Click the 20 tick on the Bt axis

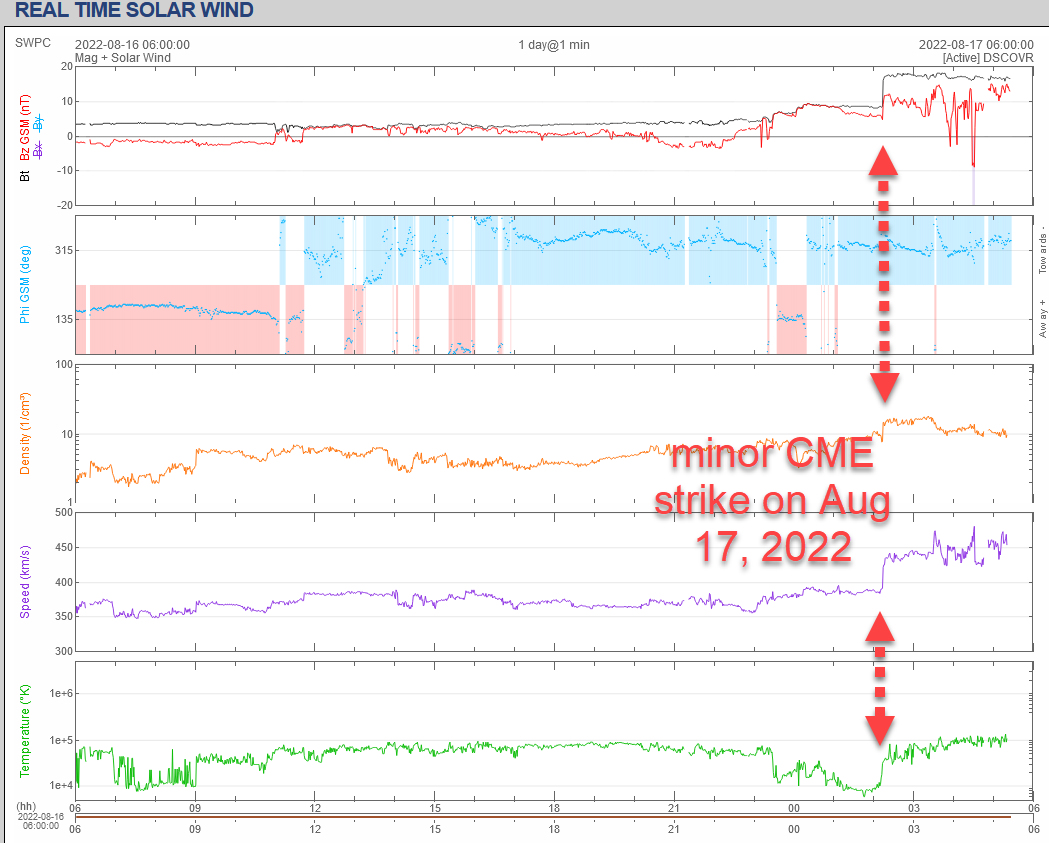(x=66, y=66)
